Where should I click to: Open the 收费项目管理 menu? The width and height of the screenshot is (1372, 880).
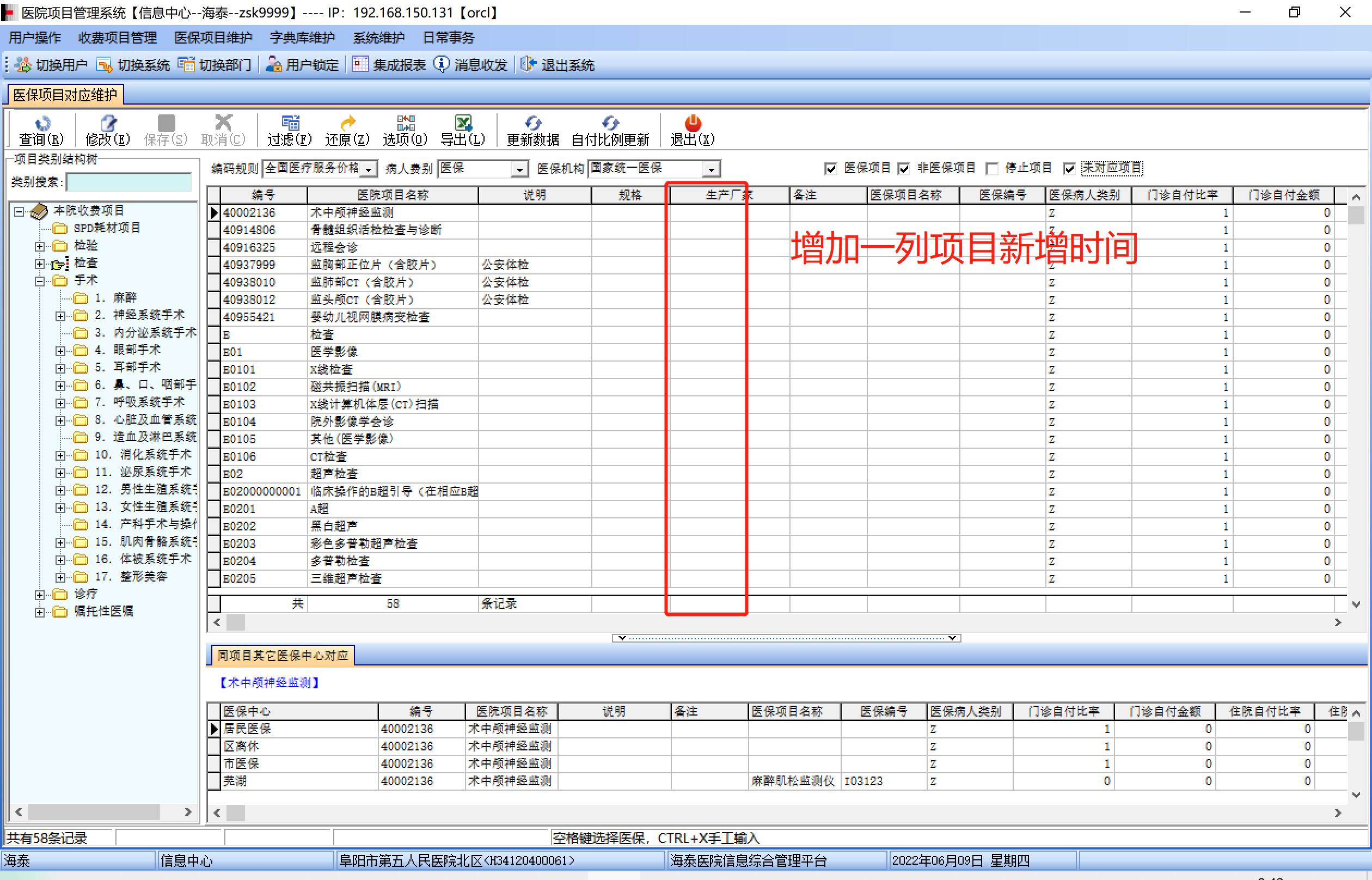coord(117,38)
